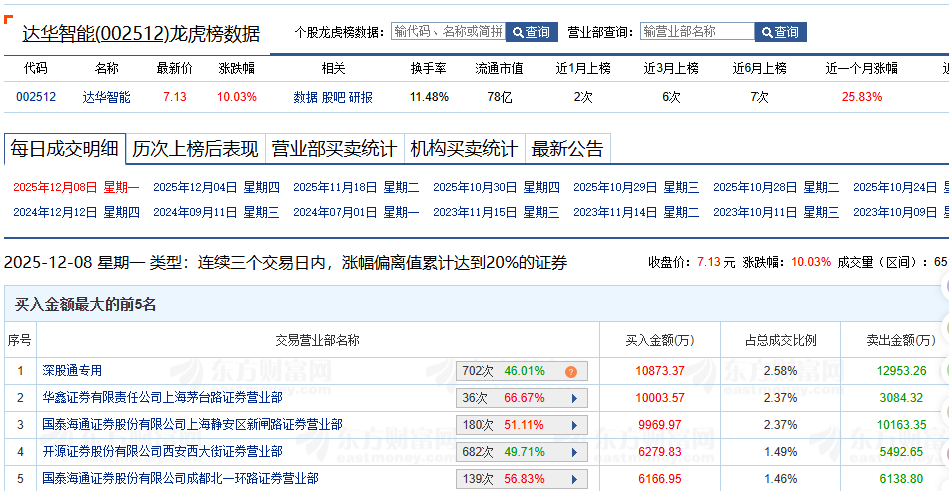Switch to 营业部买卖统计 tab
Screen dimensions: 949x491
[x=335, y=149]
